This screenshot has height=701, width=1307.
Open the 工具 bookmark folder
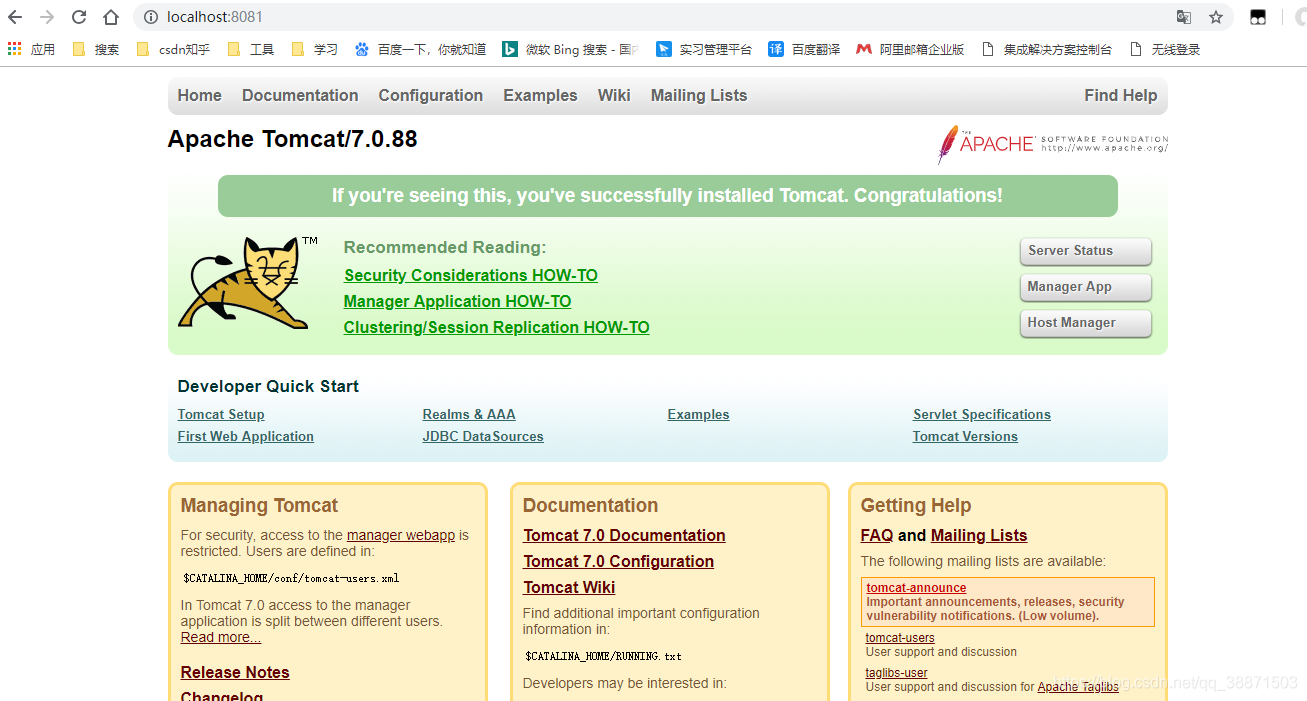pos(251,49)
